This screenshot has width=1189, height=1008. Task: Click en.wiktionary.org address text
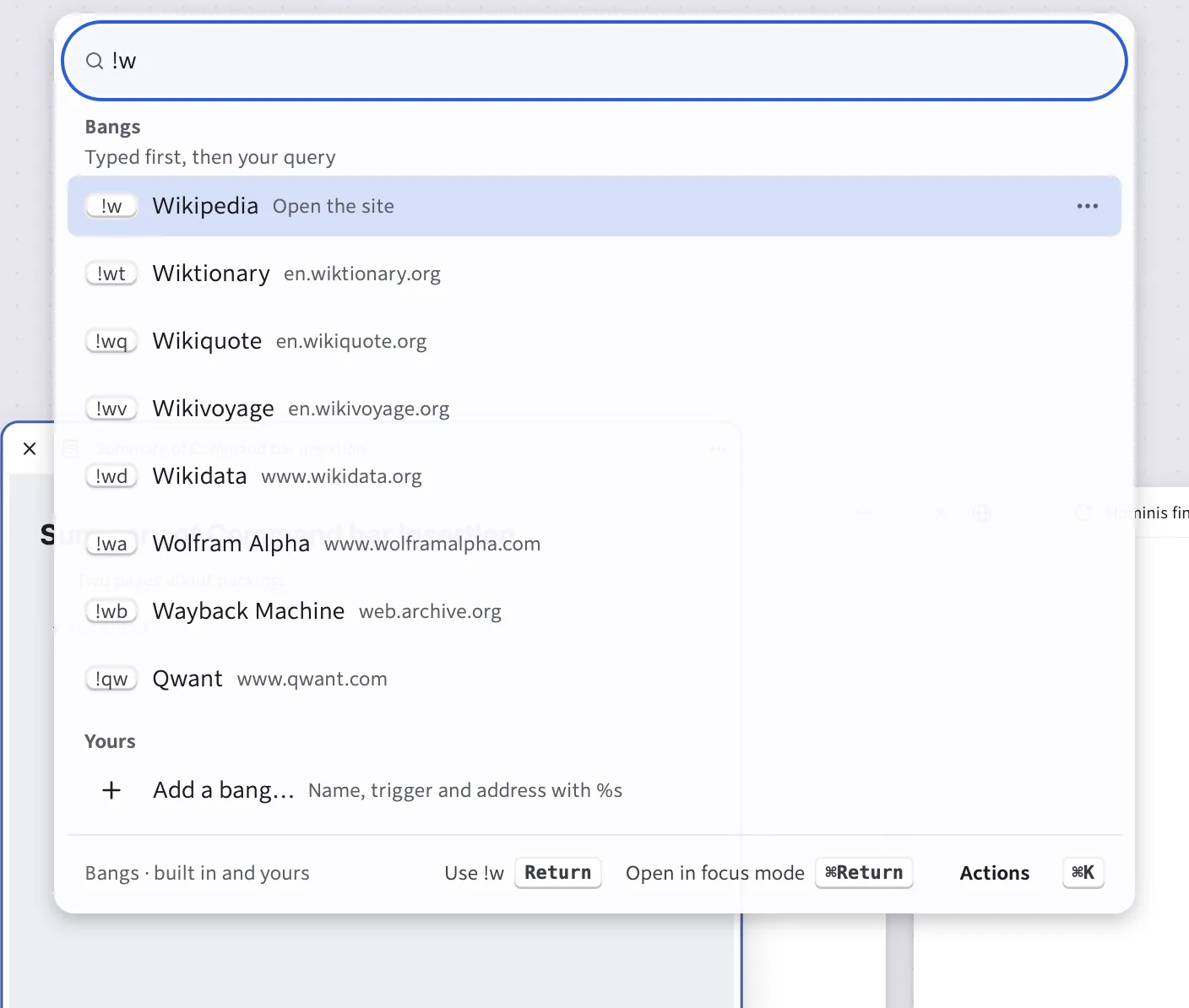coord(362,274)
